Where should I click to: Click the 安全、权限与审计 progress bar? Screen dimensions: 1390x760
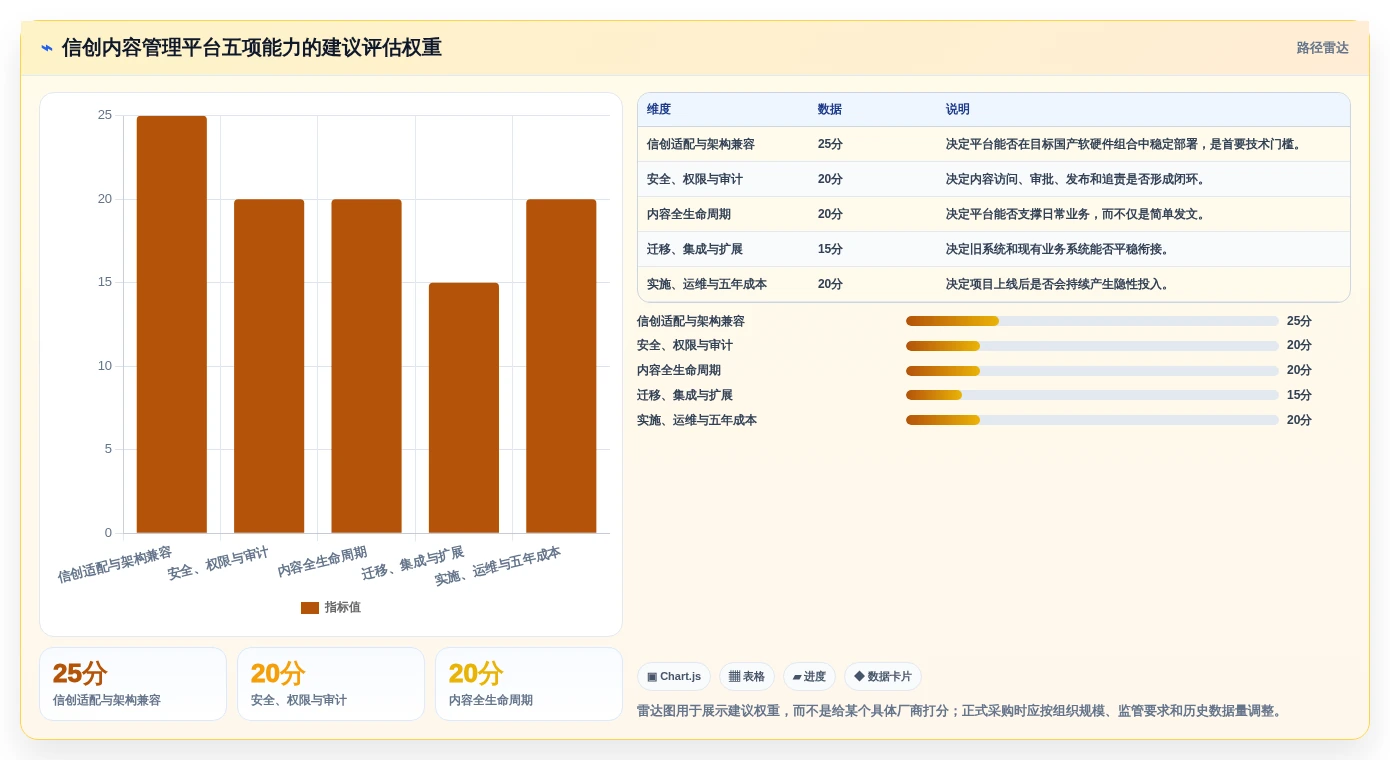(x=1092, y=346)
